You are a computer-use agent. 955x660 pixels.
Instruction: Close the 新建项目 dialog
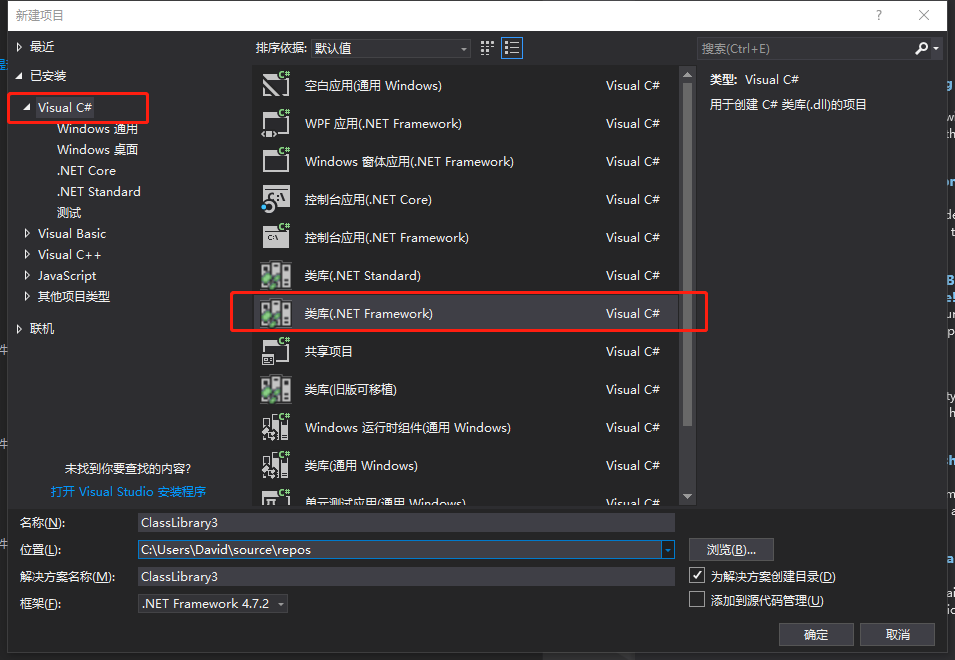pyautogui.click(x=924, y=15)
